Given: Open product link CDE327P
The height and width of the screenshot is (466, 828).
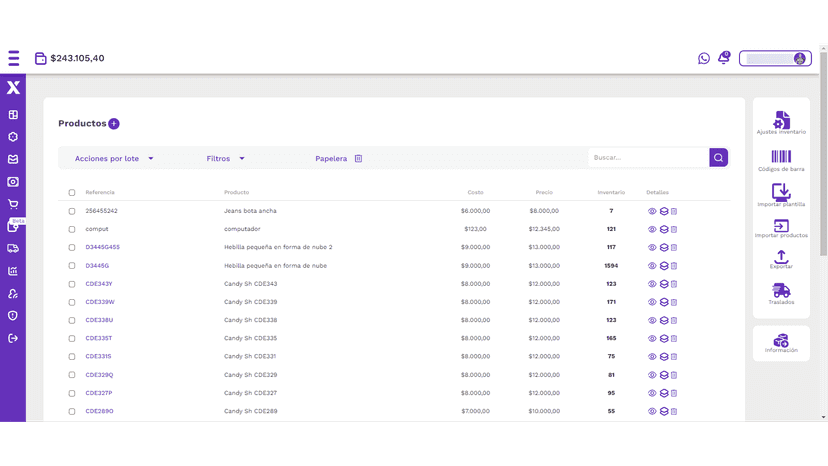Looking at the screenshot, I should click(99, 393).
